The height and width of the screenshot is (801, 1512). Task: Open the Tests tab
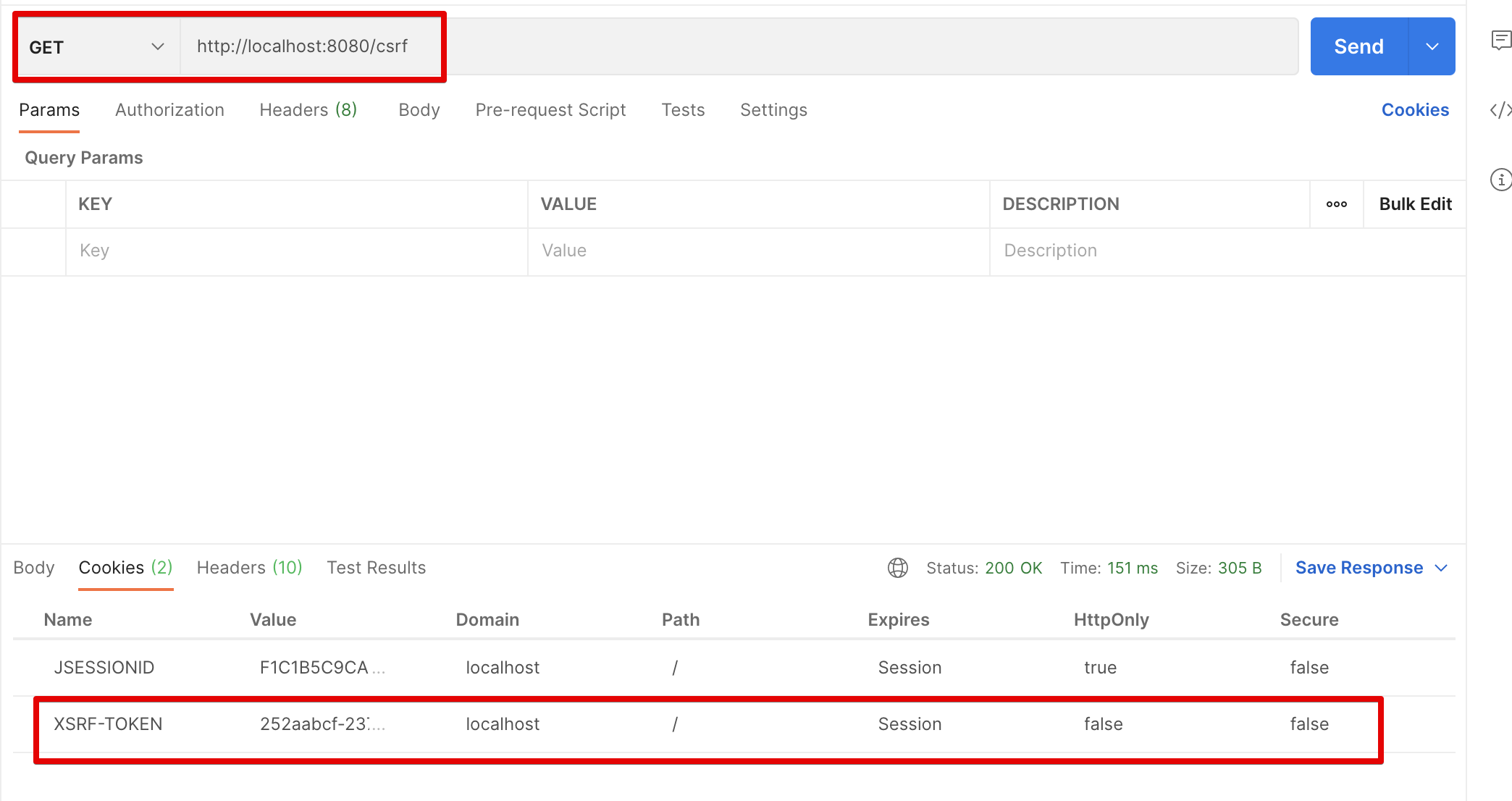coord(682,110)
